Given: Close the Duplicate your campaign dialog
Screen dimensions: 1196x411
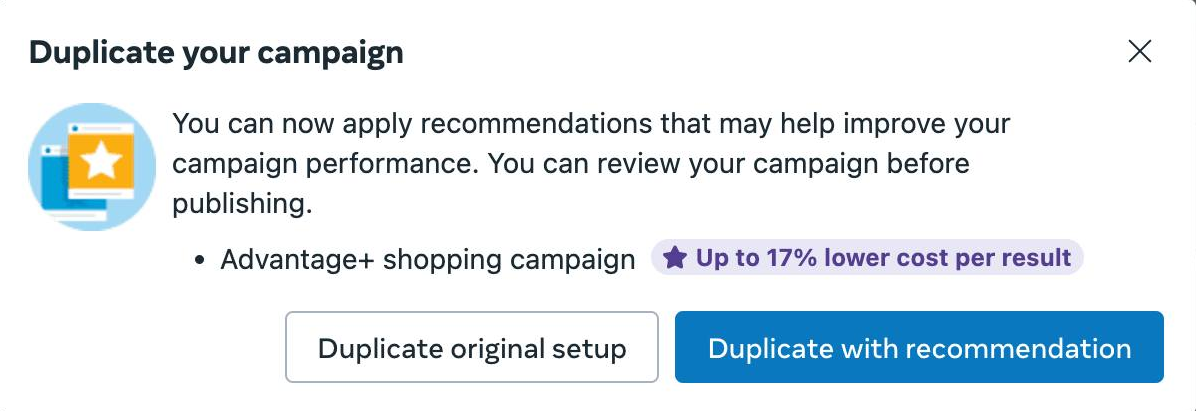Looking at the screenshot, I should pos(1140,52).
